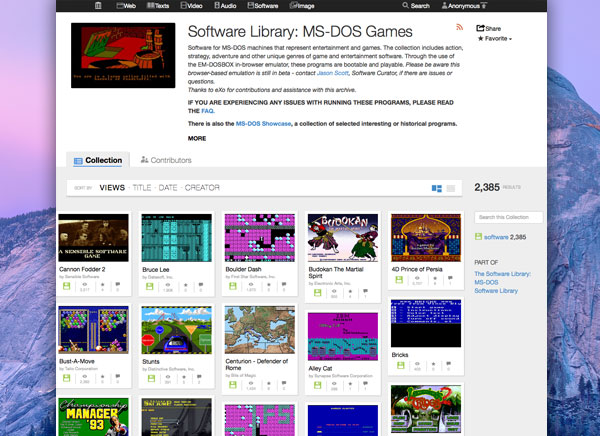Click the Share button
The image size is (600, 436).
pyautogui.click(x=489, y=28)
